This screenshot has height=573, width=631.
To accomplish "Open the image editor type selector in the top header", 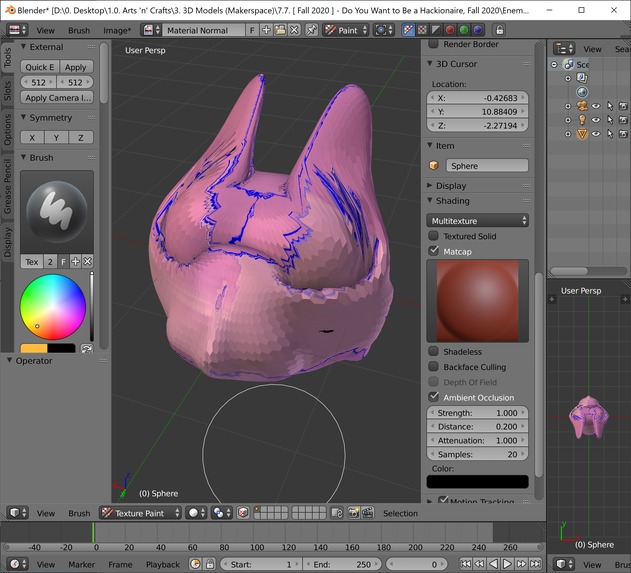I will 18,30.
